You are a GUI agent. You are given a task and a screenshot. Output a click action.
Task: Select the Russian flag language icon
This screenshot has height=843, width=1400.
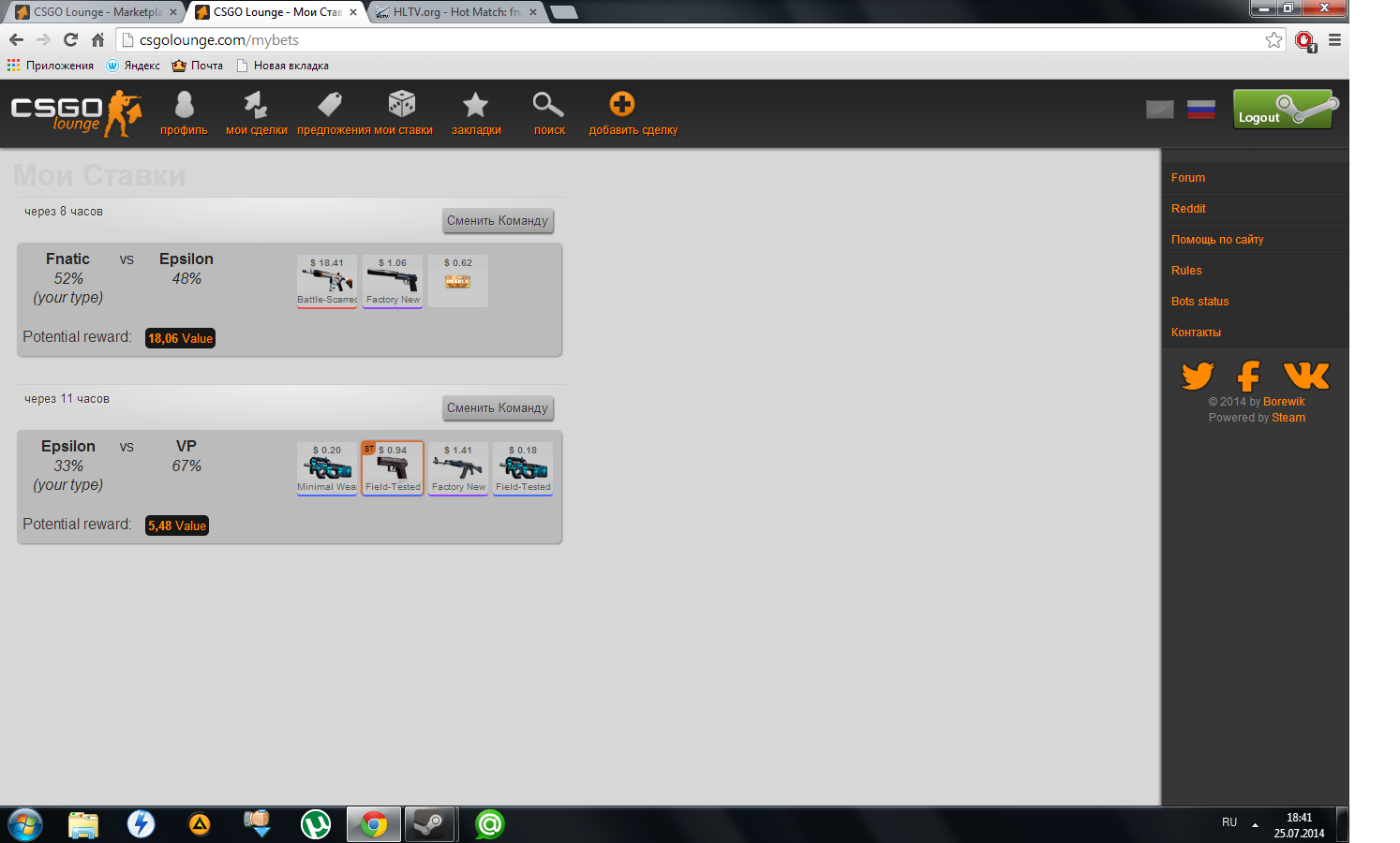[x=1201, y=109]
